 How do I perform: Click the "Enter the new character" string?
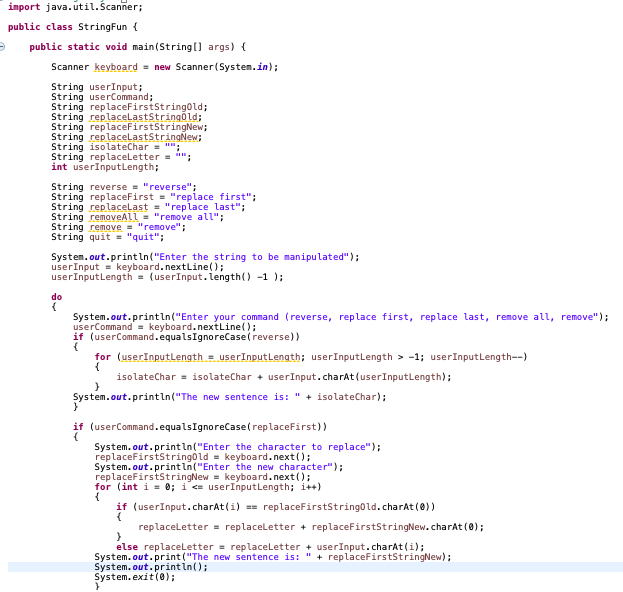point(265,467)
